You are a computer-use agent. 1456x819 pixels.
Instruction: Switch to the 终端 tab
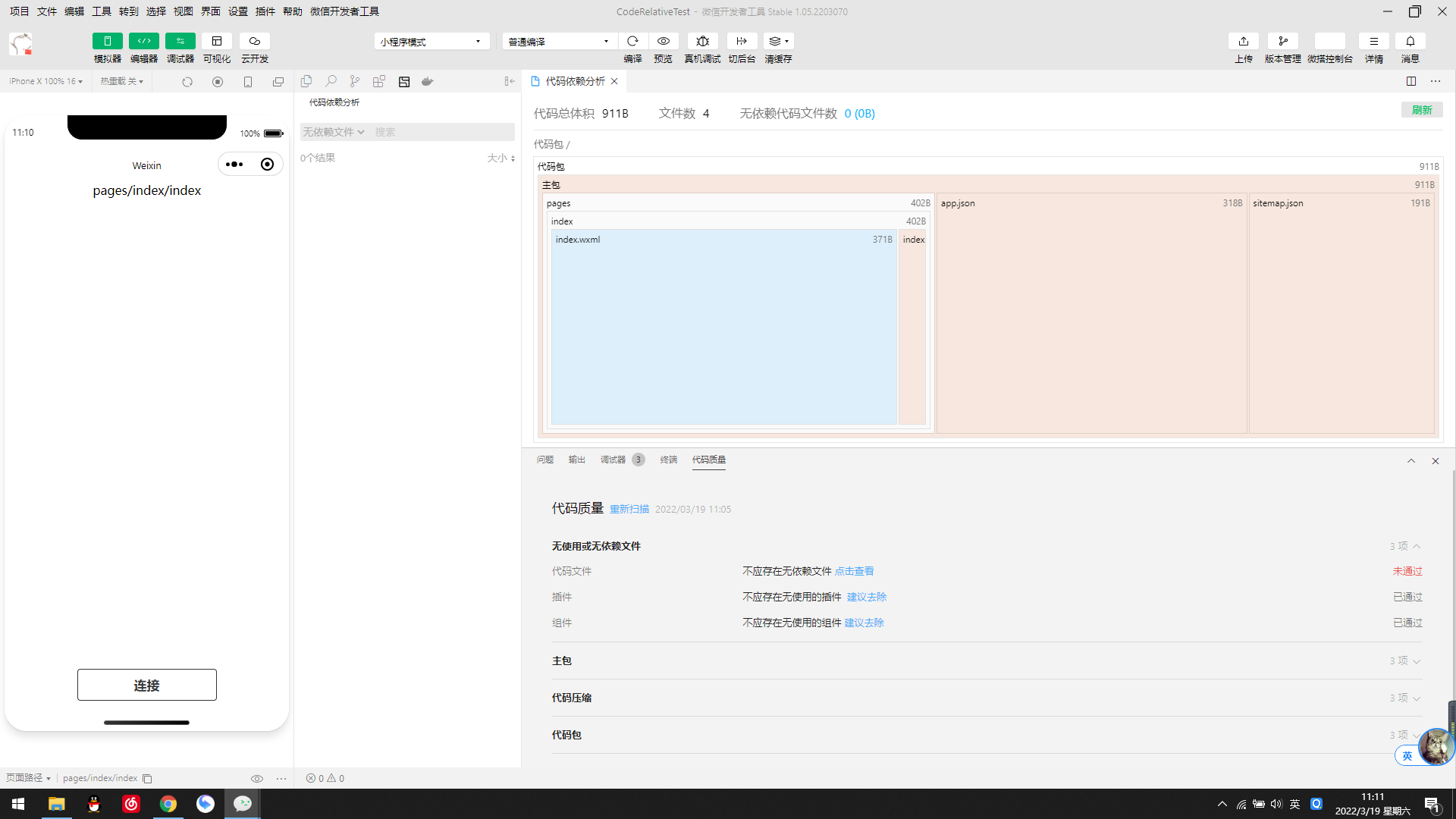click(668, 460)
